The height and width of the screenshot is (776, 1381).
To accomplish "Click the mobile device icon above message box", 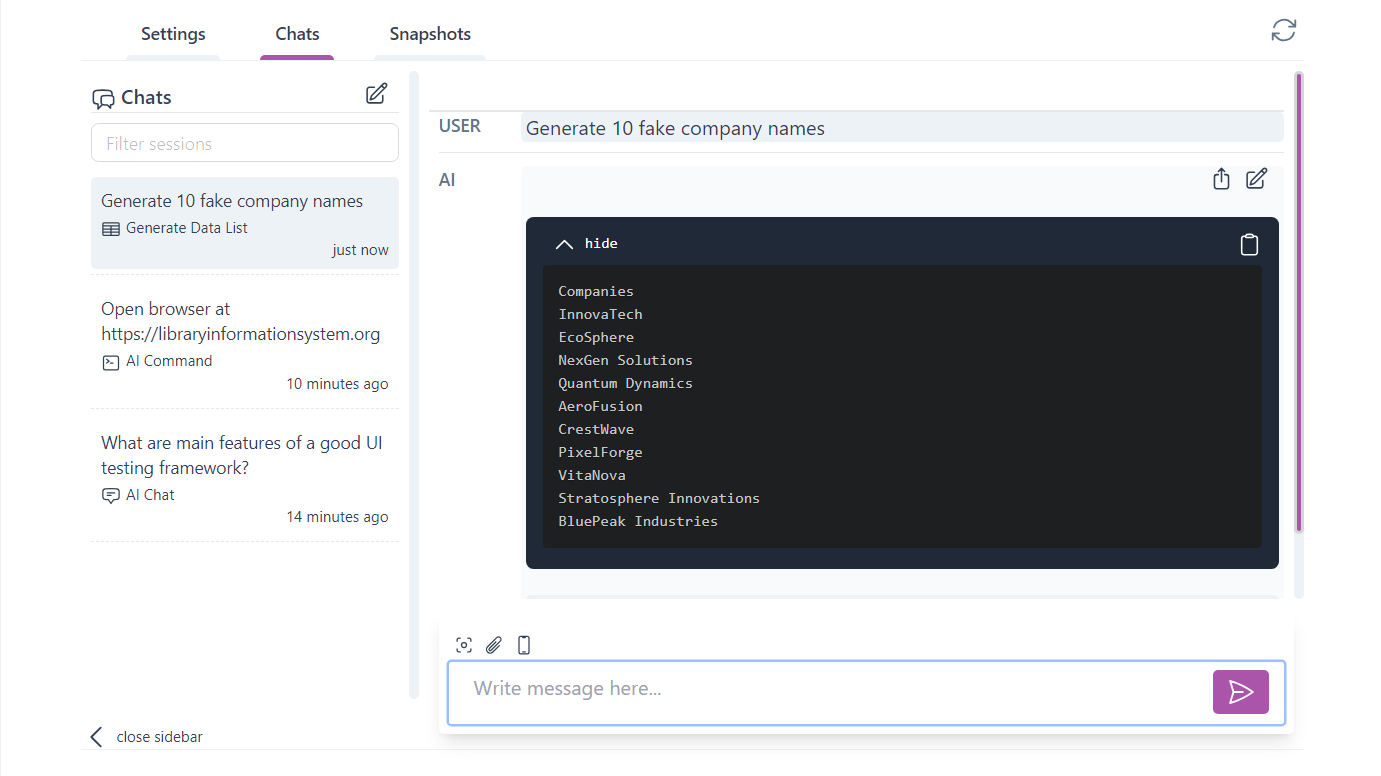I will point(524,645).
